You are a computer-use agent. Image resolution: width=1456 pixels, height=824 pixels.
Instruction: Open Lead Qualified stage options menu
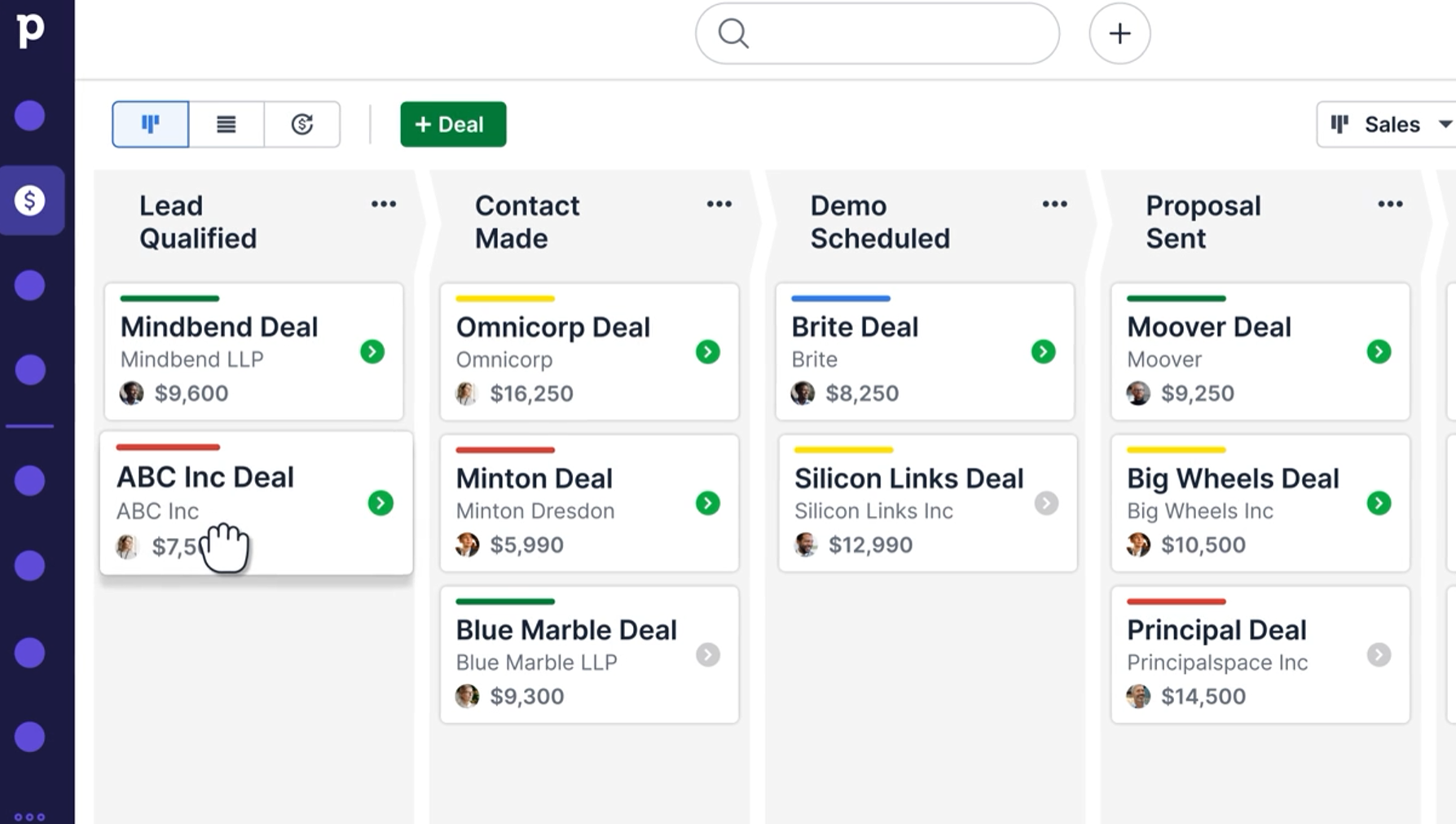point(384,205)
